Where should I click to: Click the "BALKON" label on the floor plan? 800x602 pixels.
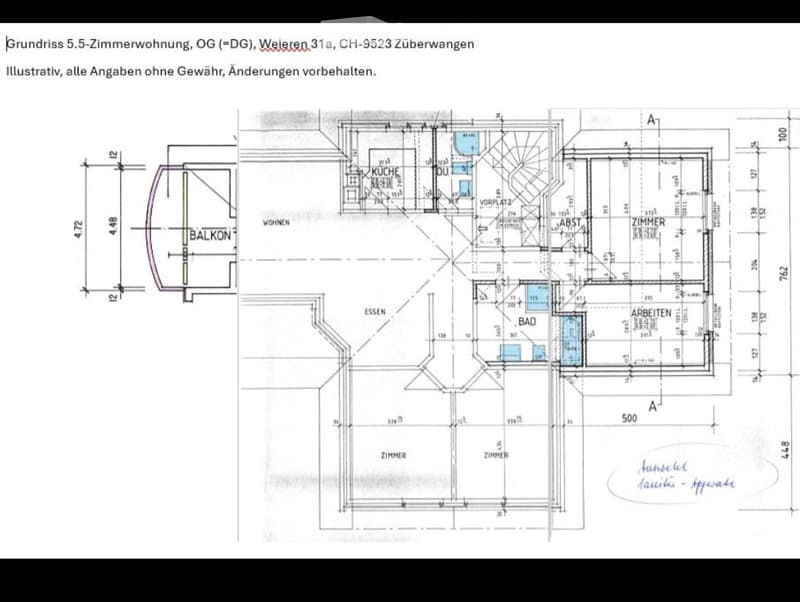(x=210, y=235)
